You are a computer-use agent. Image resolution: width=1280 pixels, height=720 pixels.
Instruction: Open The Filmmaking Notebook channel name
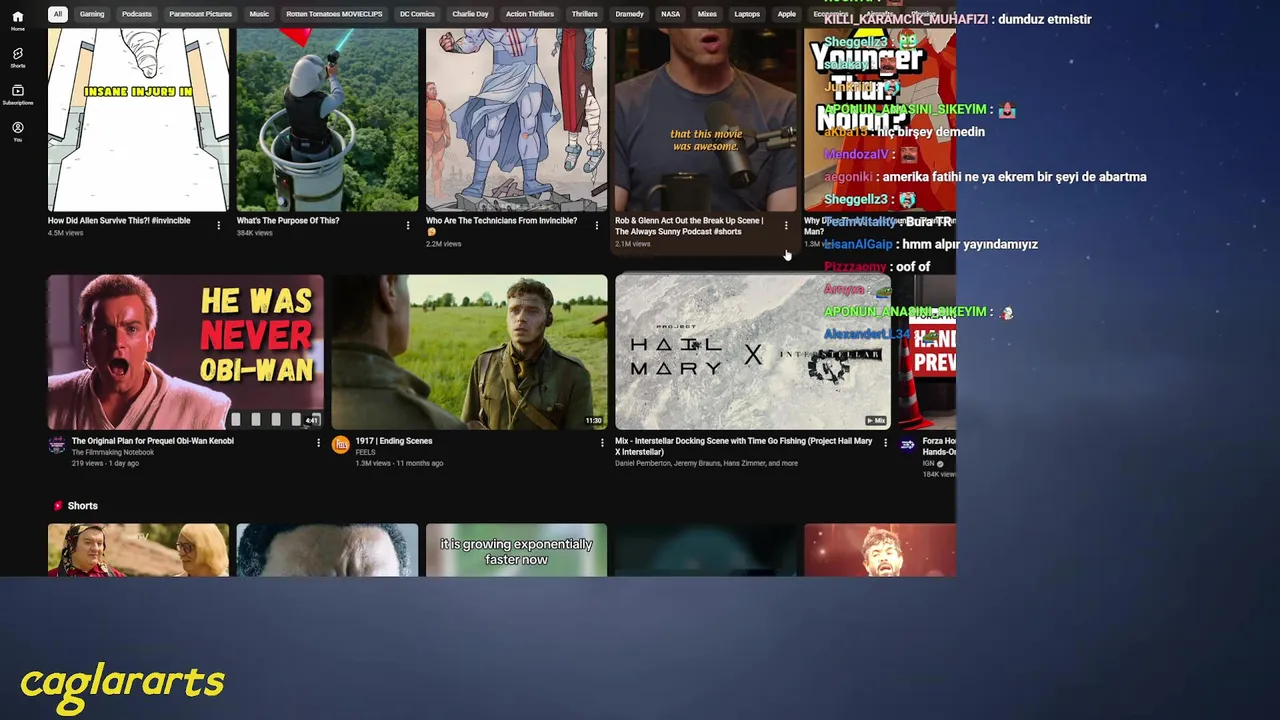pyautogui.click(x=113, y=452)
